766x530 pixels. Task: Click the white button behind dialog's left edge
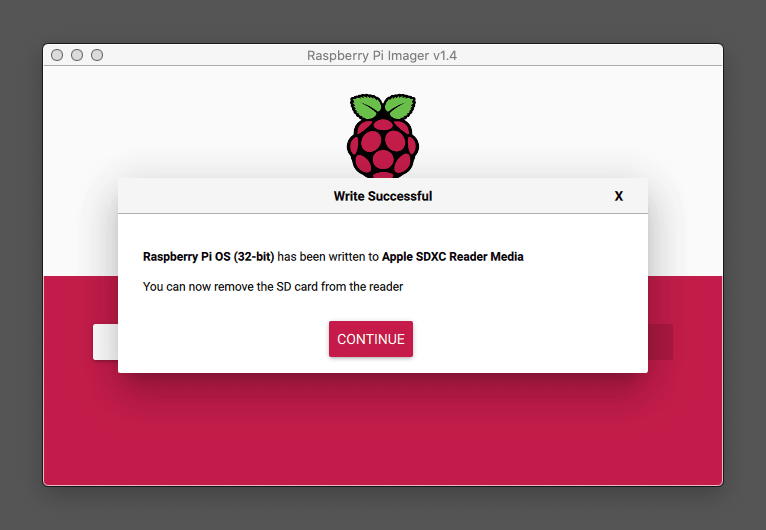(106, 342)
